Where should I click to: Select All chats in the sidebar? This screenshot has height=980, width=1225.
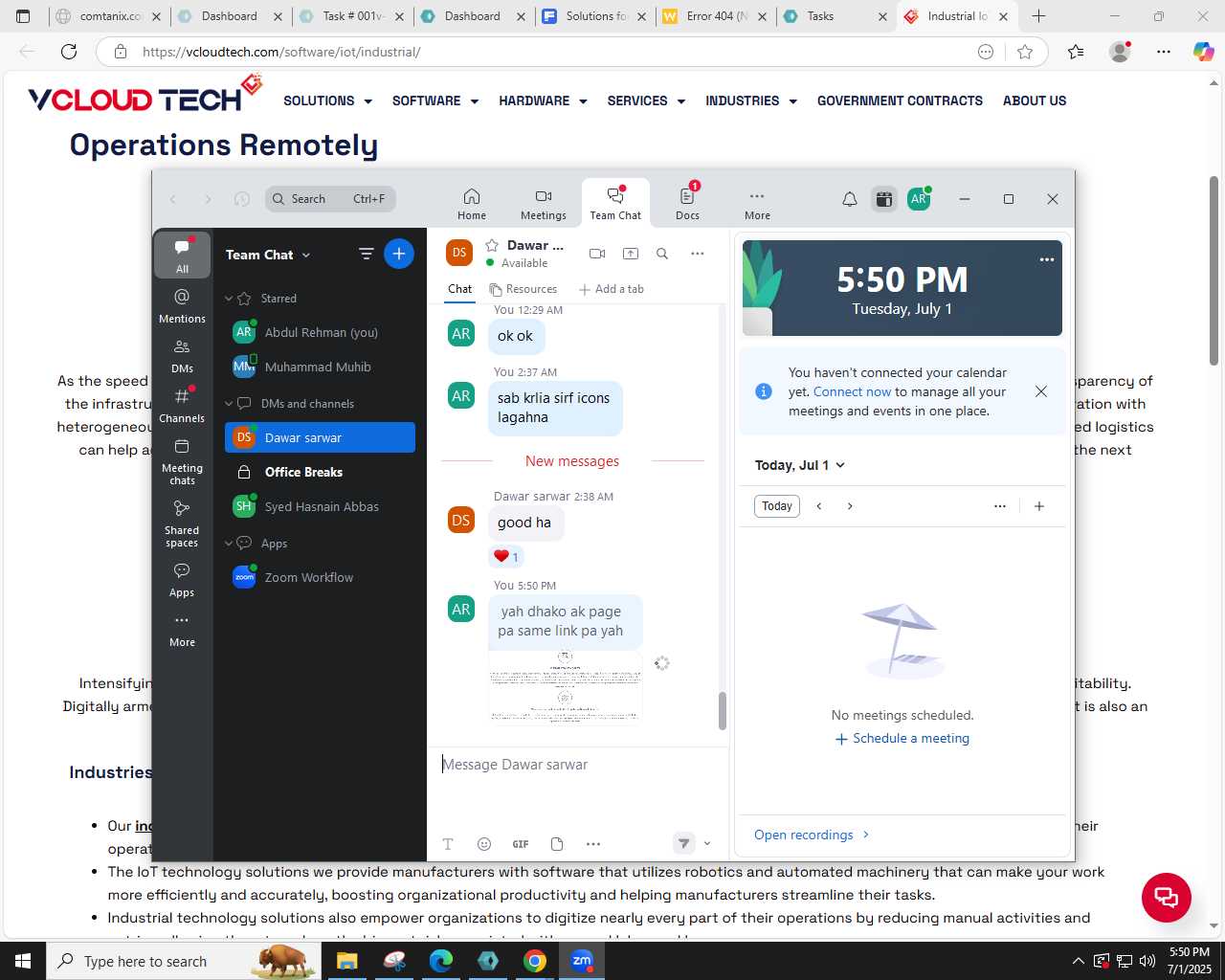182,255
